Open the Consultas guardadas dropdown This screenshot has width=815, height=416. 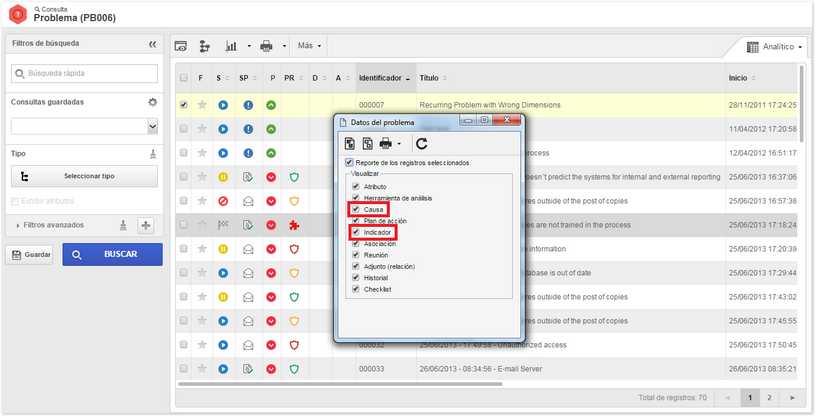coord(152,126)
